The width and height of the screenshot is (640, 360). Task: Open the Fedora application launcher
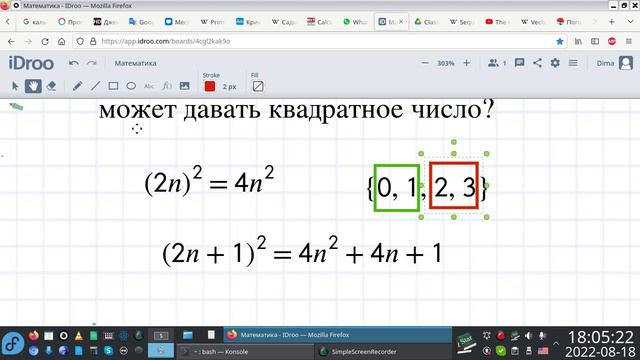tap(13, 343)
